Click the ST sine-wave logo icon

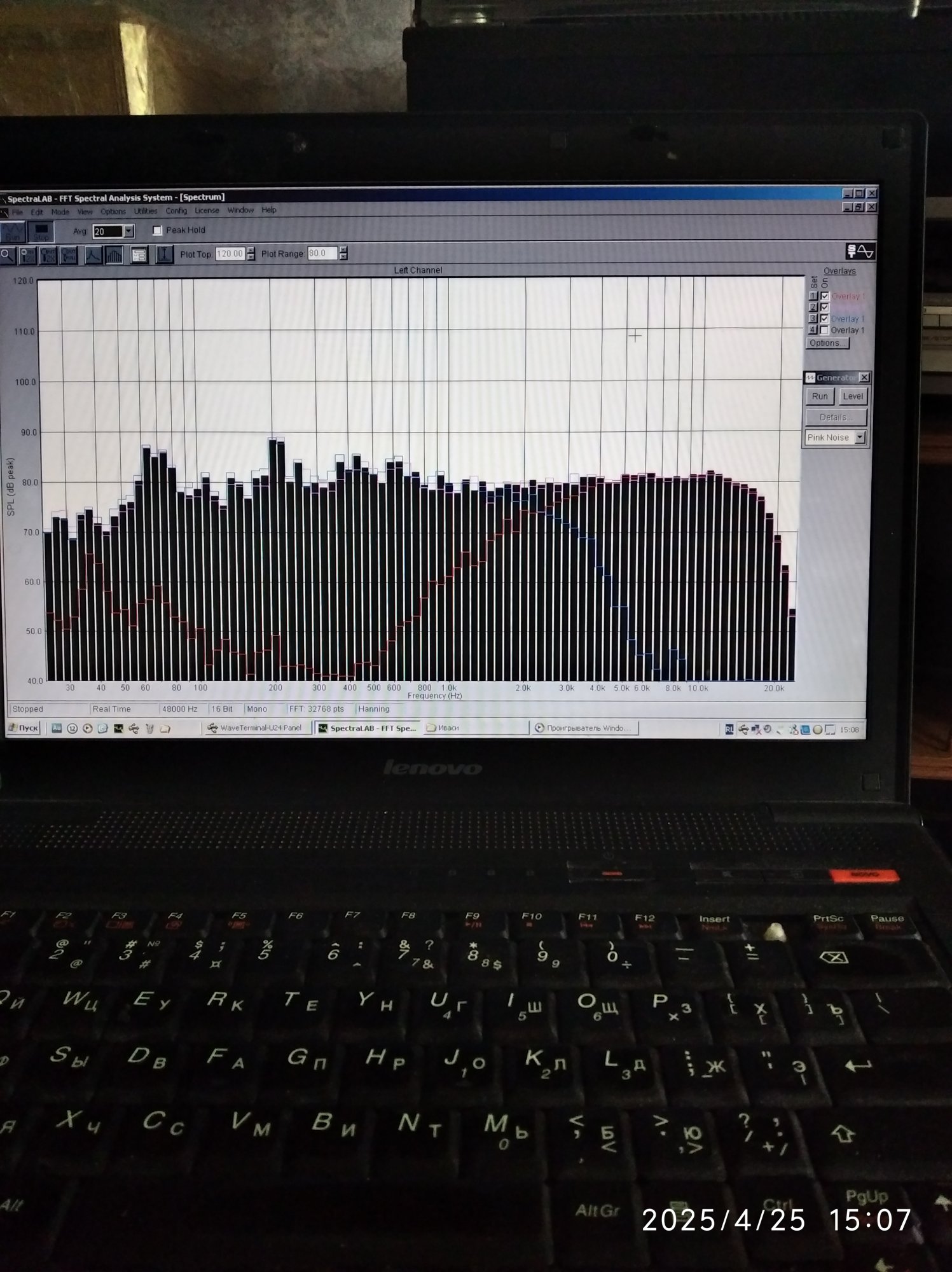[x=860, y=251]
